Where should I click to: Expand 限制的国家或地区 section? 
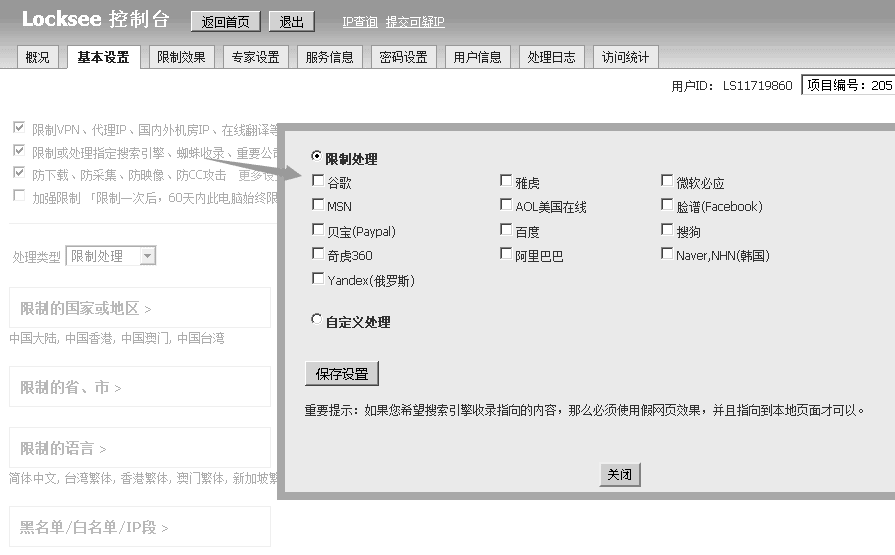140,308
